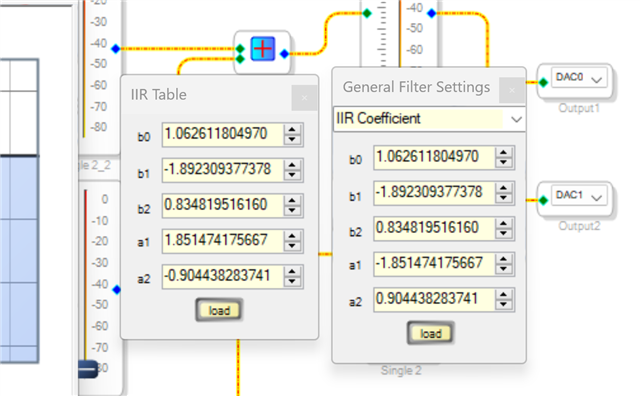Image resolution: width=640 pixels, height=396 pixels.
Task: Decrement b2 in General Filter Settings
Action: (504, 234)
